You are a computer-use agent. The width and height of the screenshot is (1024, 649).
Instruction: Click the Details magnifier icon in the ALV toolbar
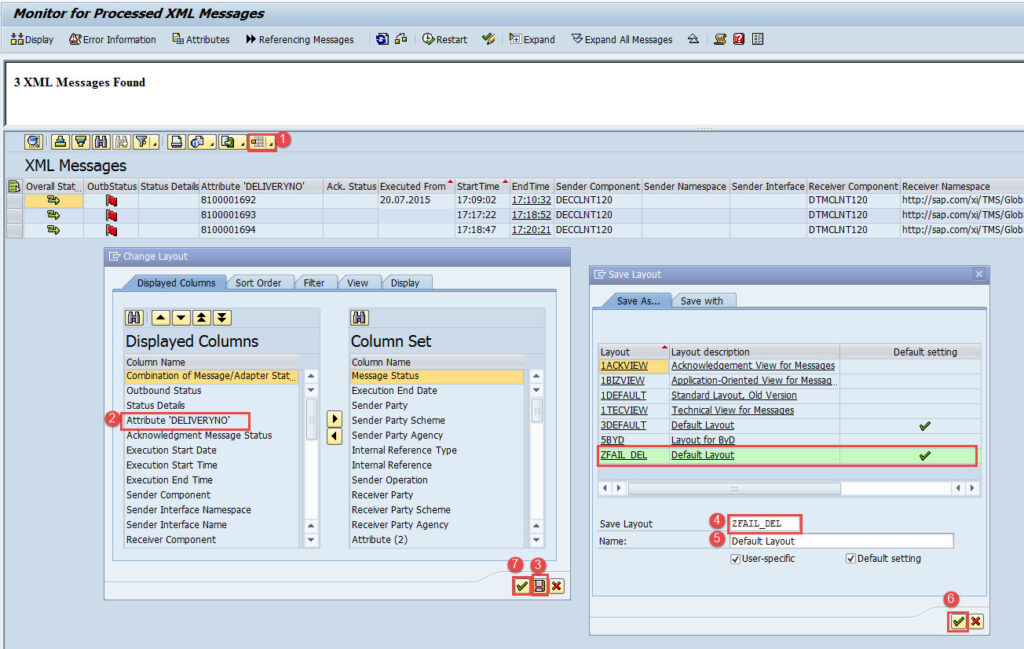34,142
